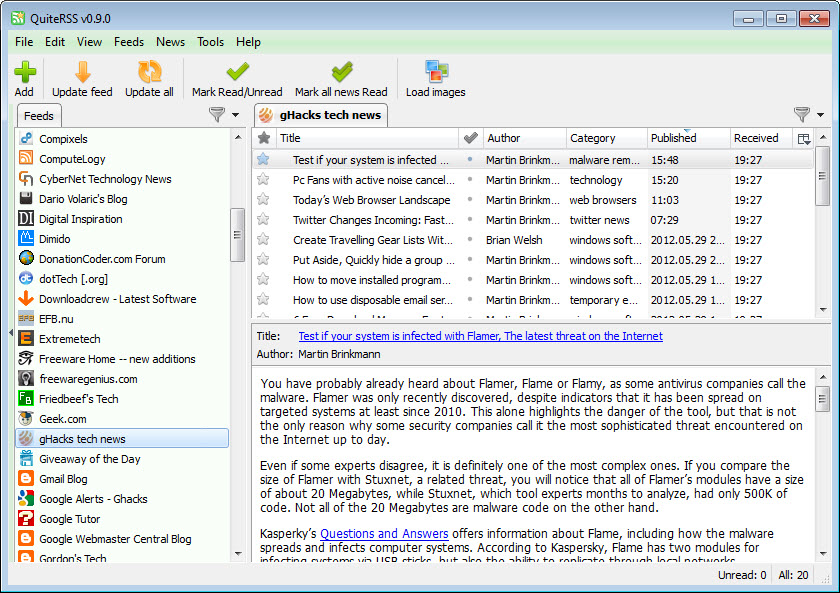Star the Flamer infection news item
Viewport: 840px width, 593px height.
pos(264,159)
